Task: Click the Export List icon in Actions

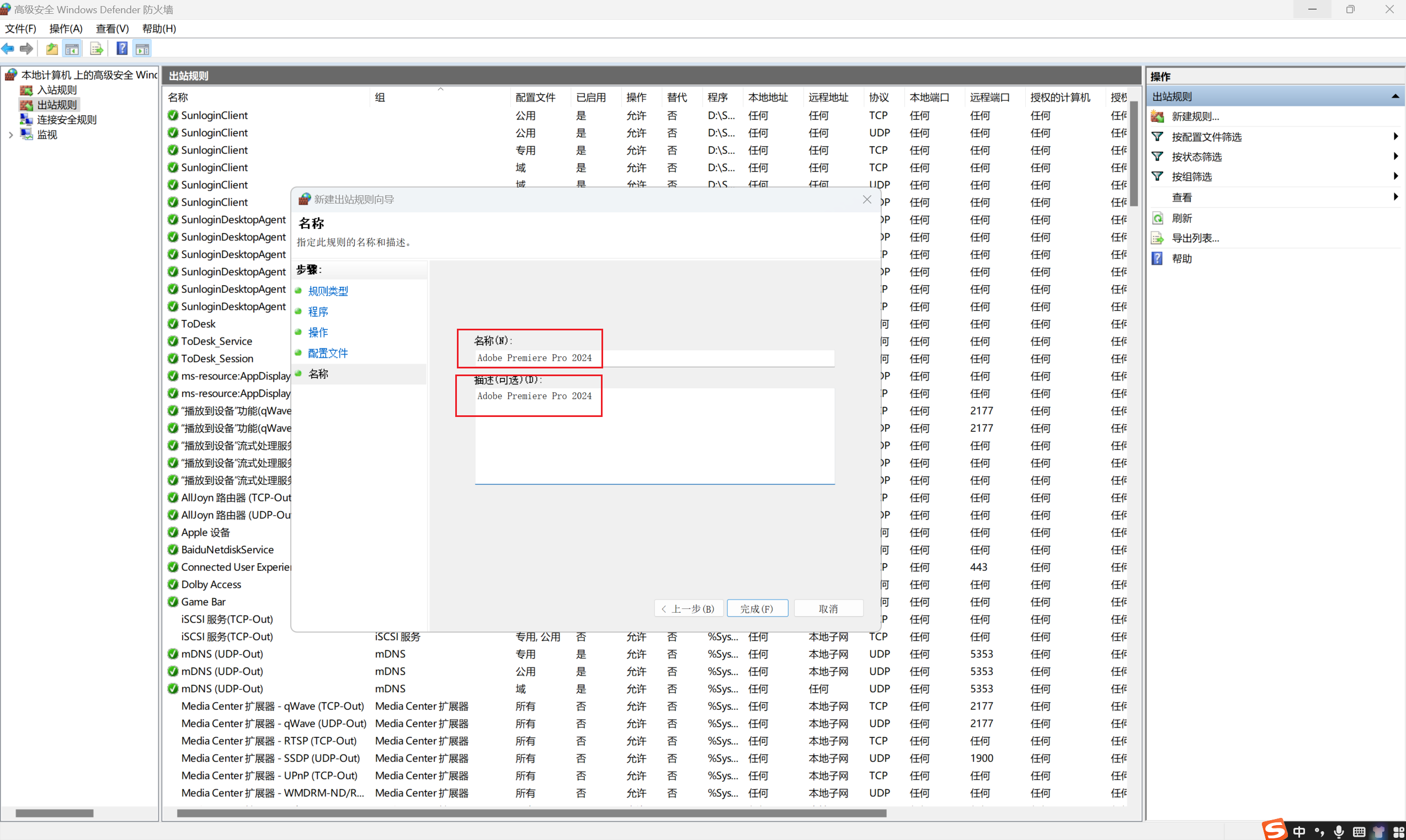Action: click(1158, 238)
